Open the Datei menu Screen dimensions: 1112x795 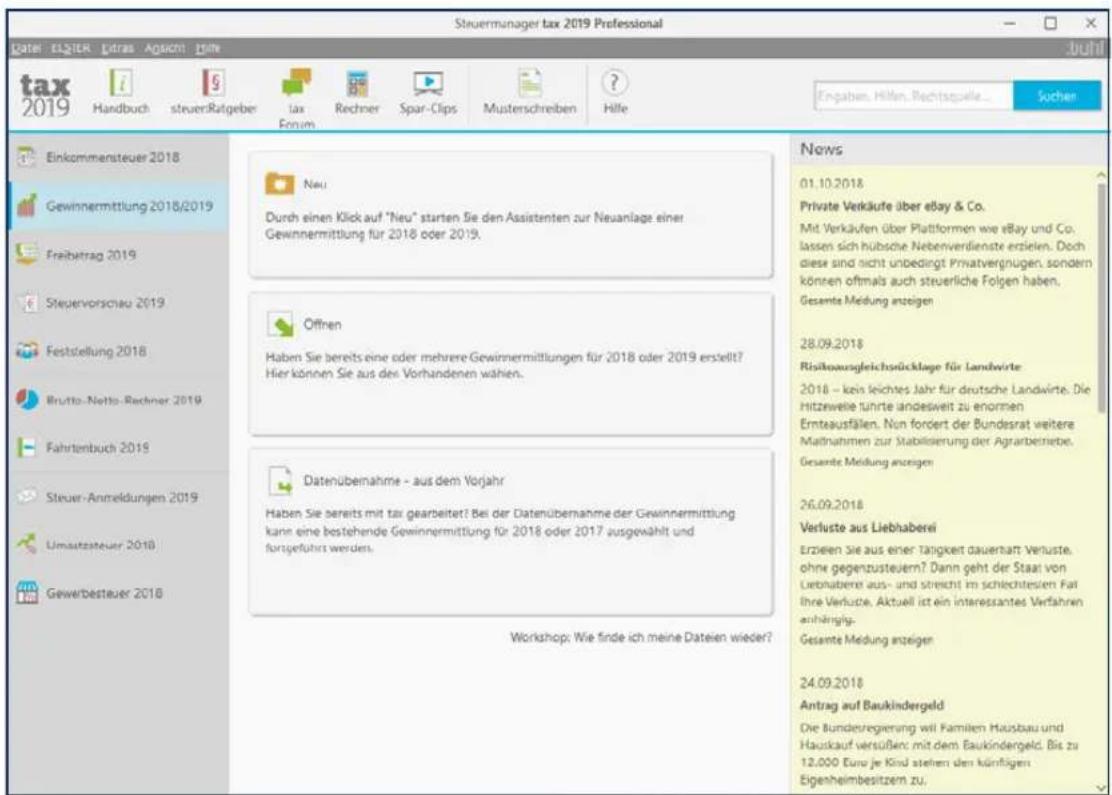tap(26, 48)
